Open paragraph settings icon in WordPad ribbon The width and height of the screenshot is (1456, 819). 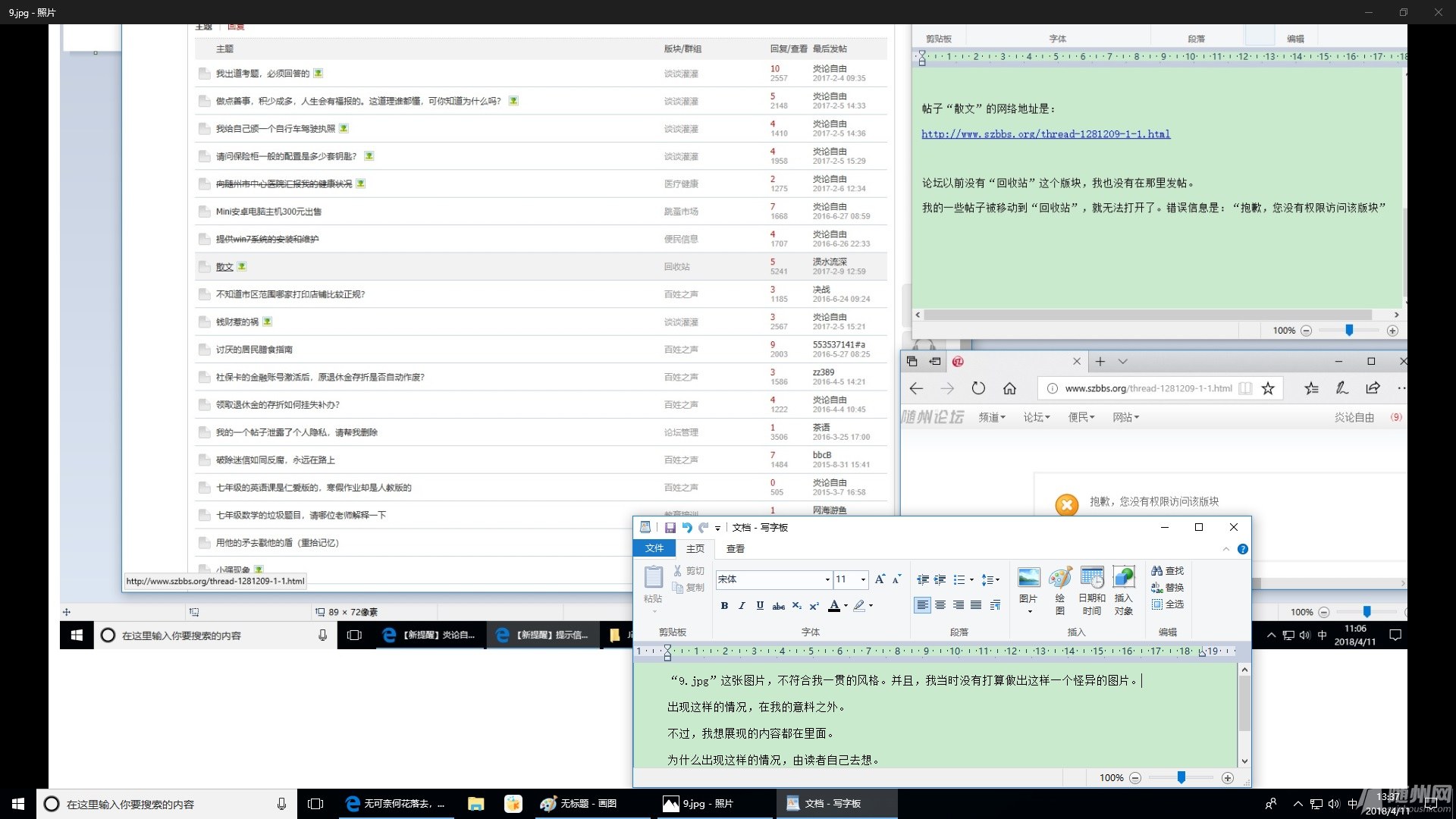coord(995,605)
